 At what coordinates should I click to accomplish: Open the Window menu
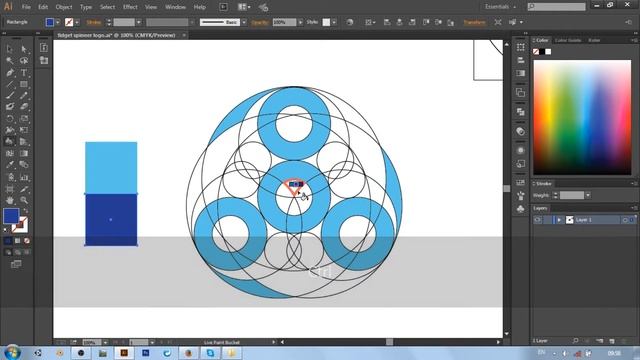click(175, 7)
